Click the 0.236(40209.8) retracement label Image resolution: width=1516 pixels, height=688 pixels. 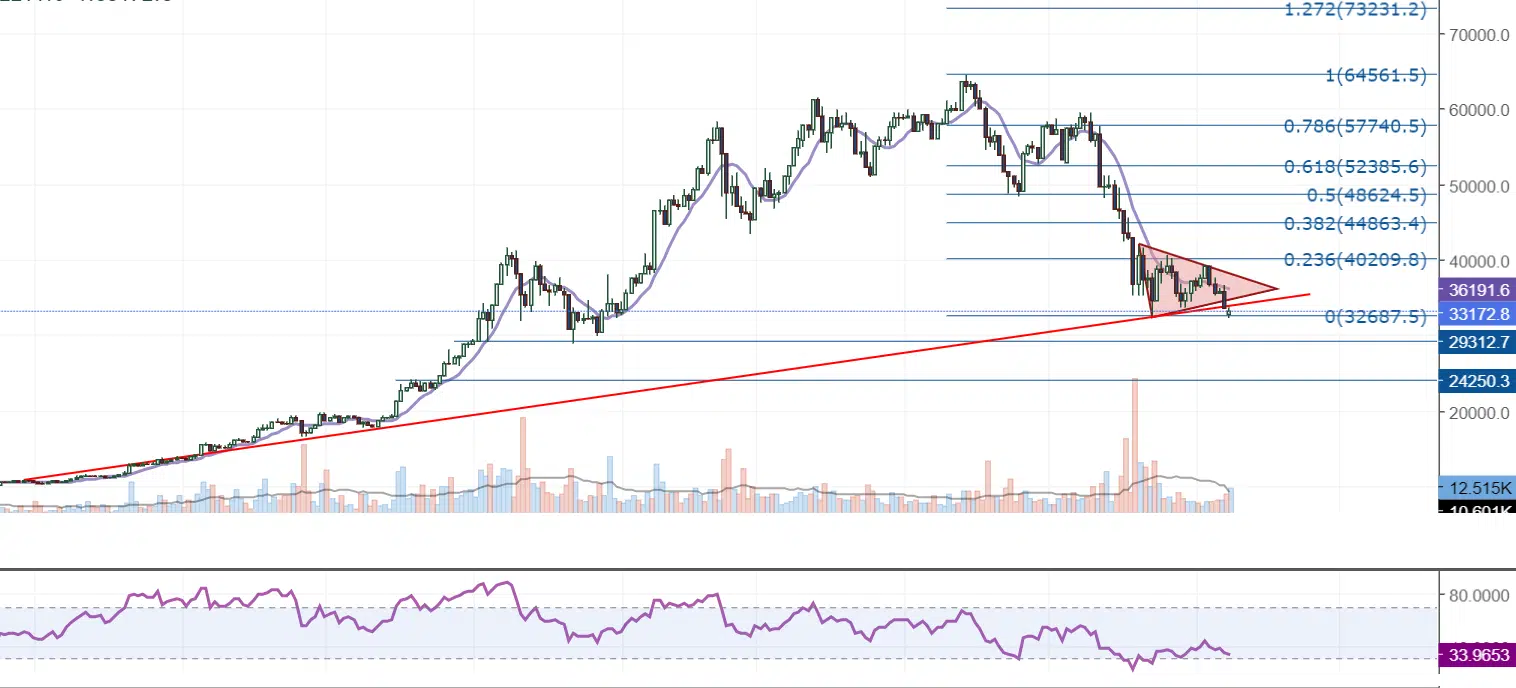click(1354, 260)
